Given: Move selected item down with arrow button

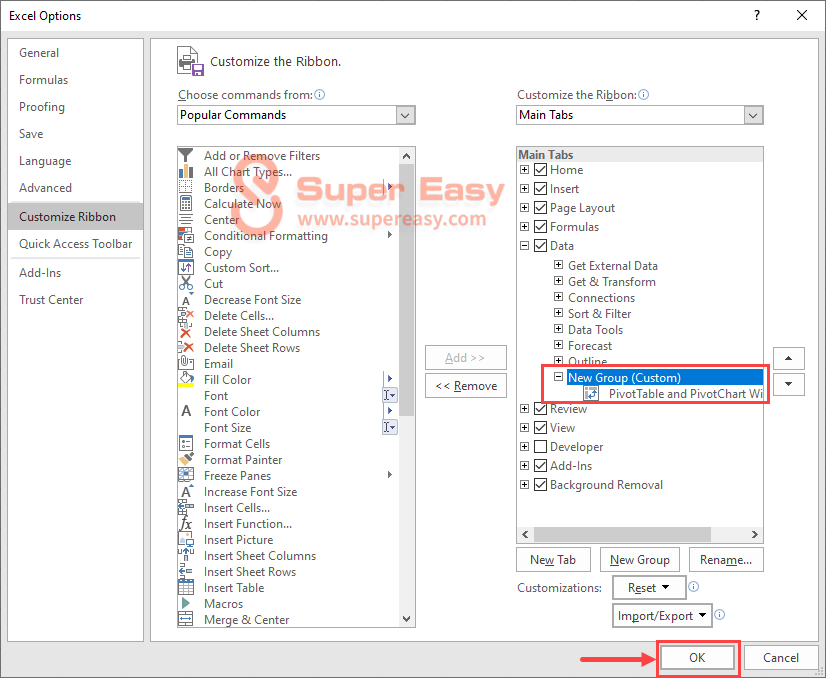Looking at the screenshot, I should [789, 384].
